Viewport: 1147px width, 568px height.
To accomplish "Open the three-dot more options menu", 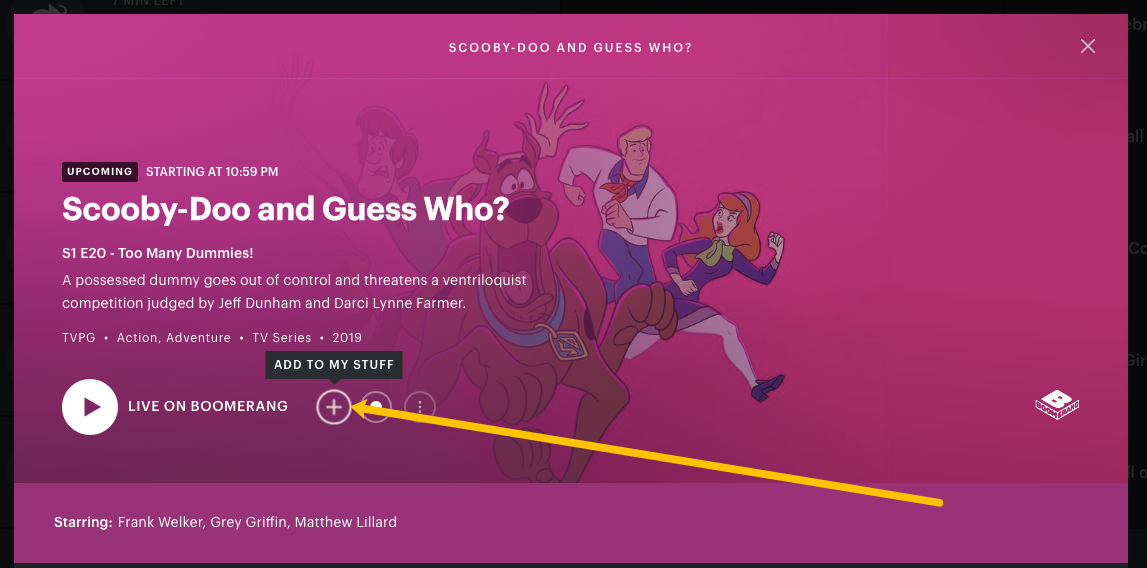I will click(x=419, y=407).
